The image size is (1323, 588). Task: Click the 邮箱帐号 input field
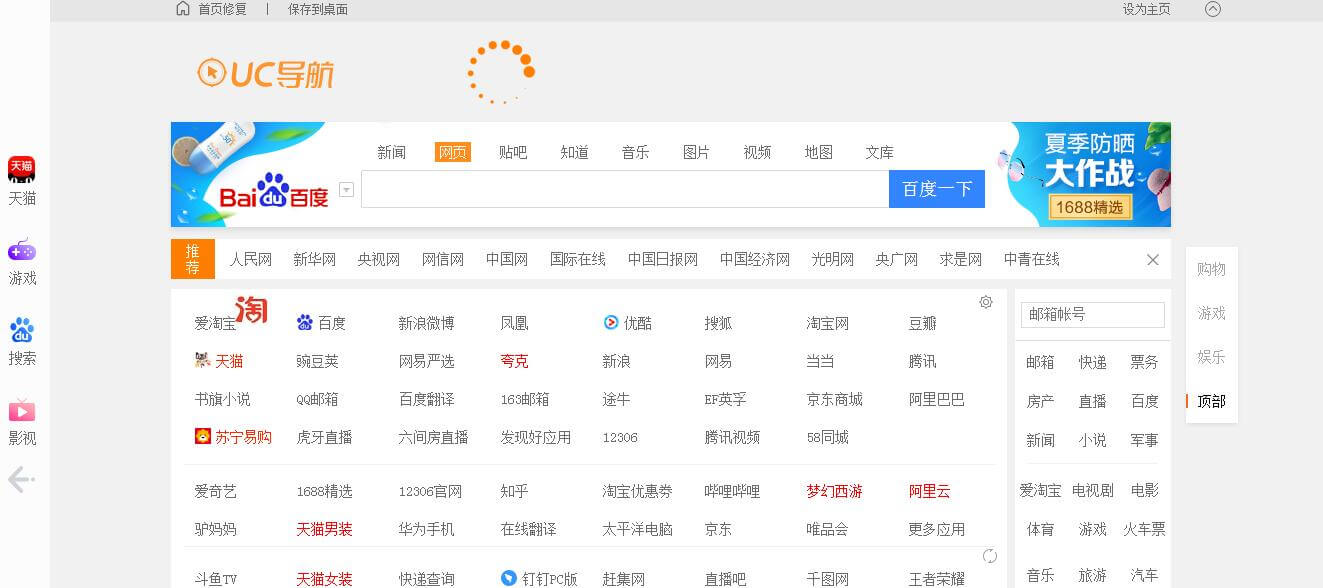coord(1091,314)
